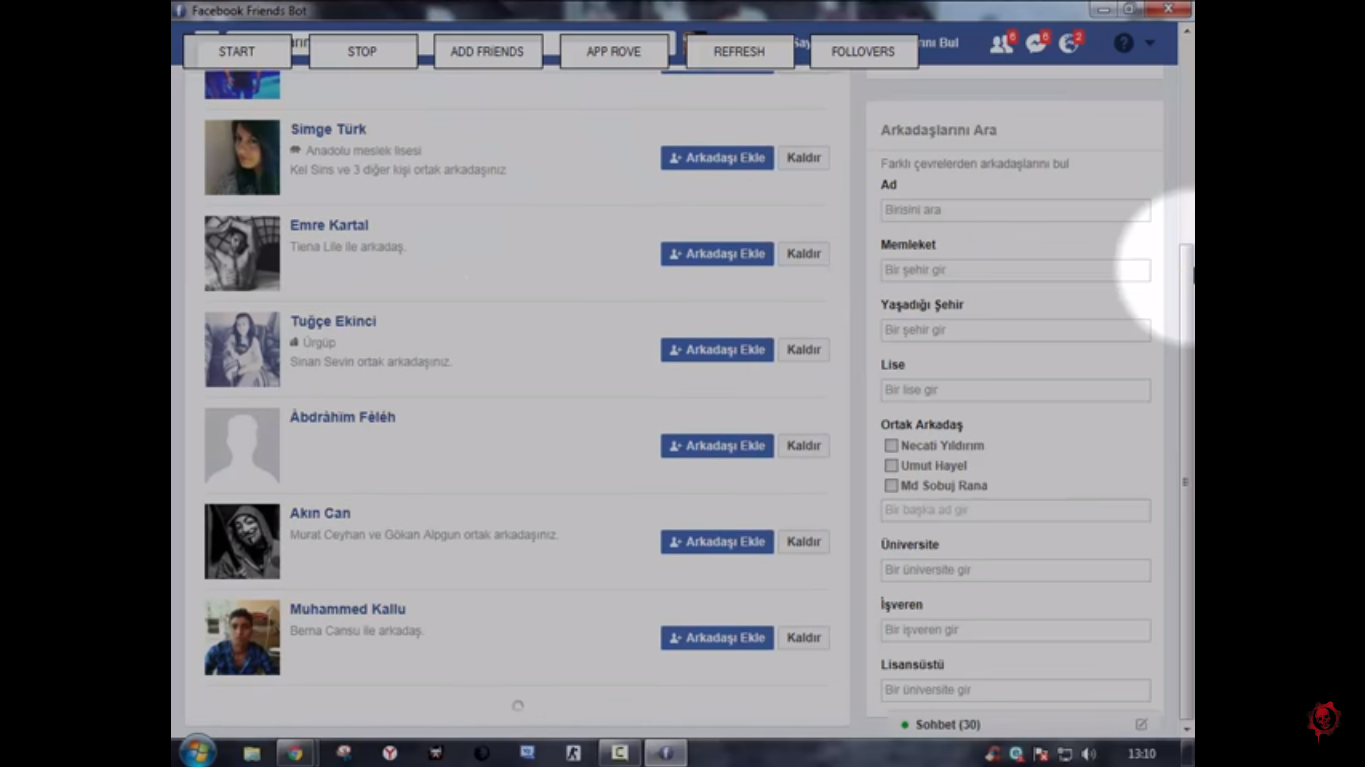
Task: Focus the Ad 'Birisini ara' field
Action: (x=1015, y=210)
